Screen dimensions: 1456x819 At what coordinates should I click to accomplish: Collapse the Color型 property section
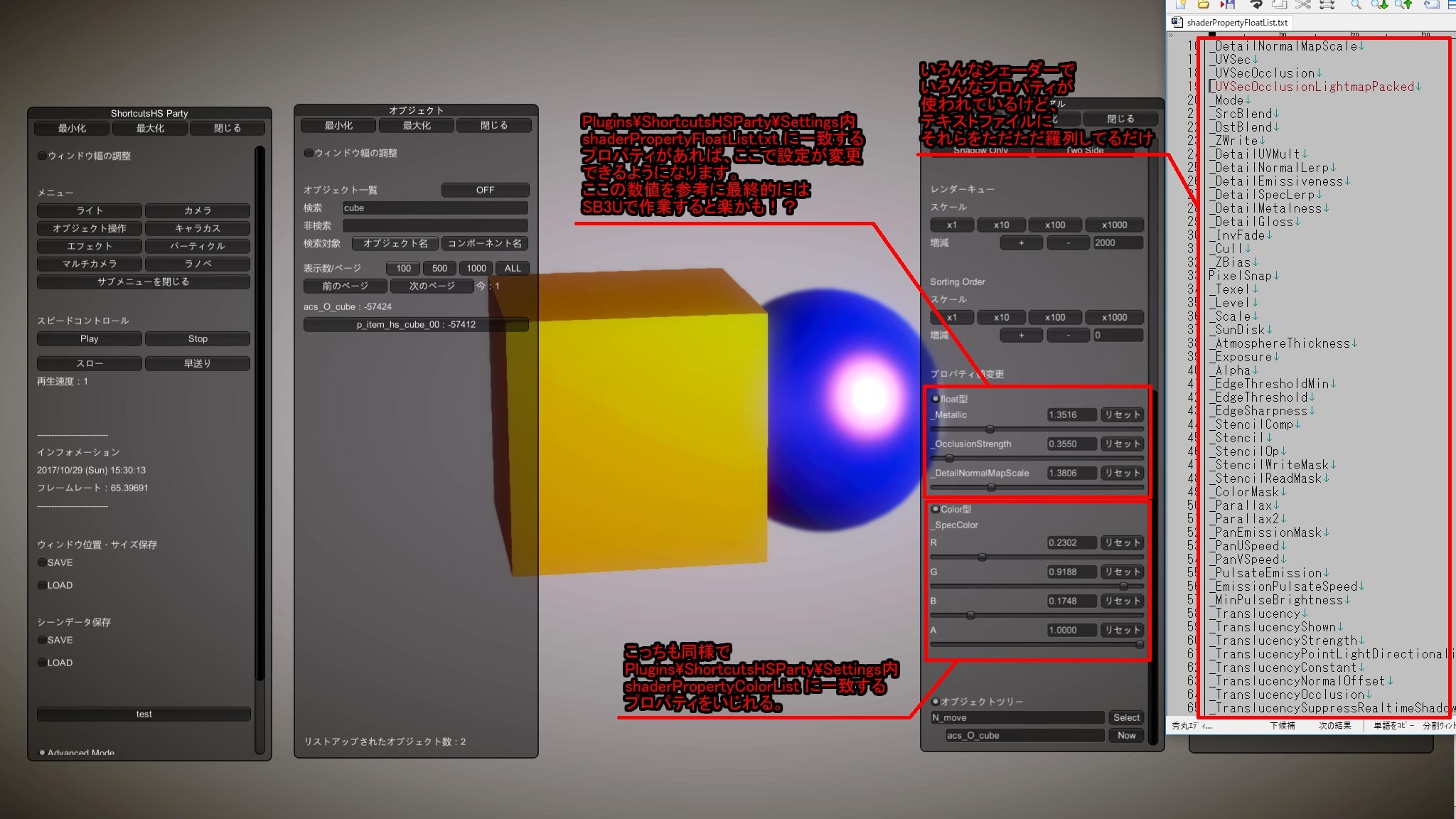(x=936, y=509)
